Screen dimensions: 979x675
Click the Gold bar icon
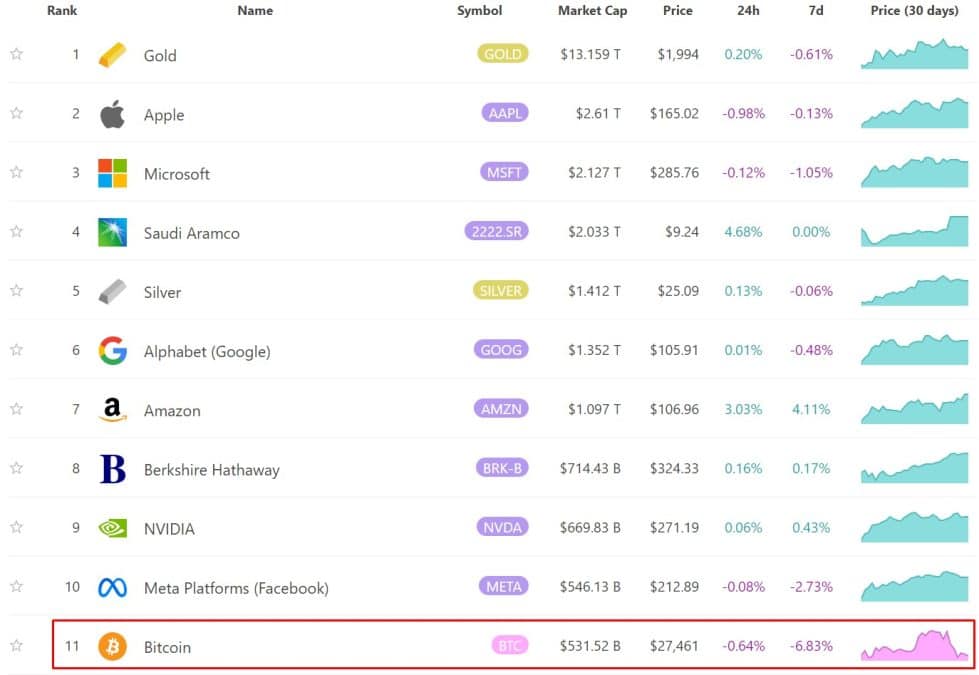point(112,55)
